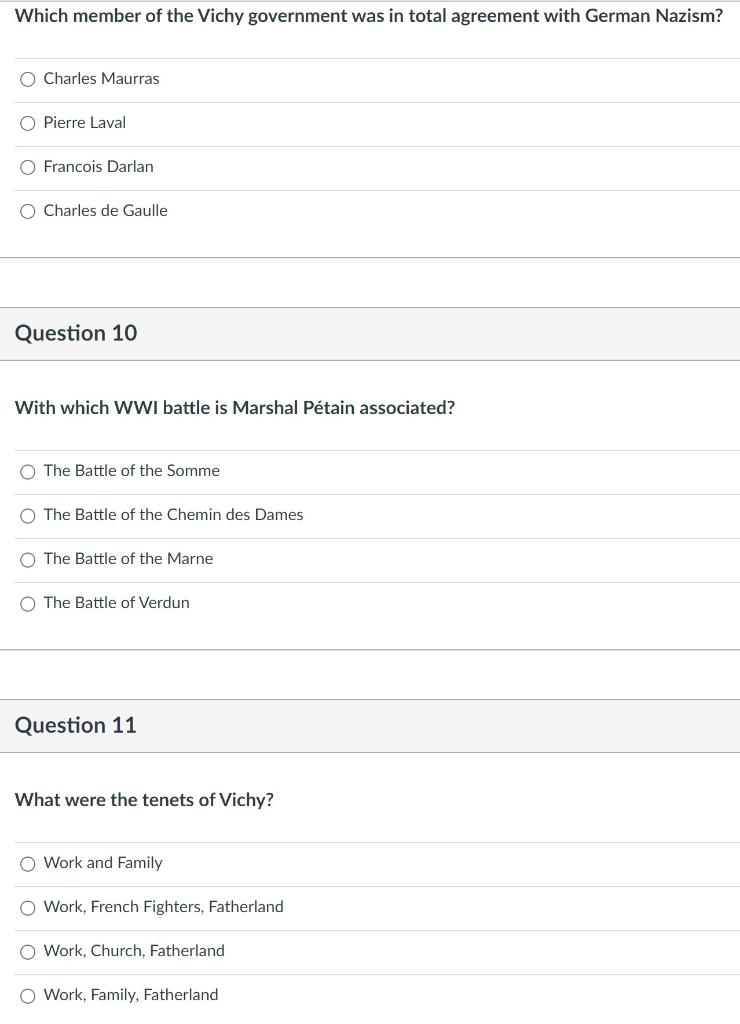The height and width of the screenshot is (1024, 740).
Task: Select Charles de Gaulle as the answer
Action: click(28, 211)
